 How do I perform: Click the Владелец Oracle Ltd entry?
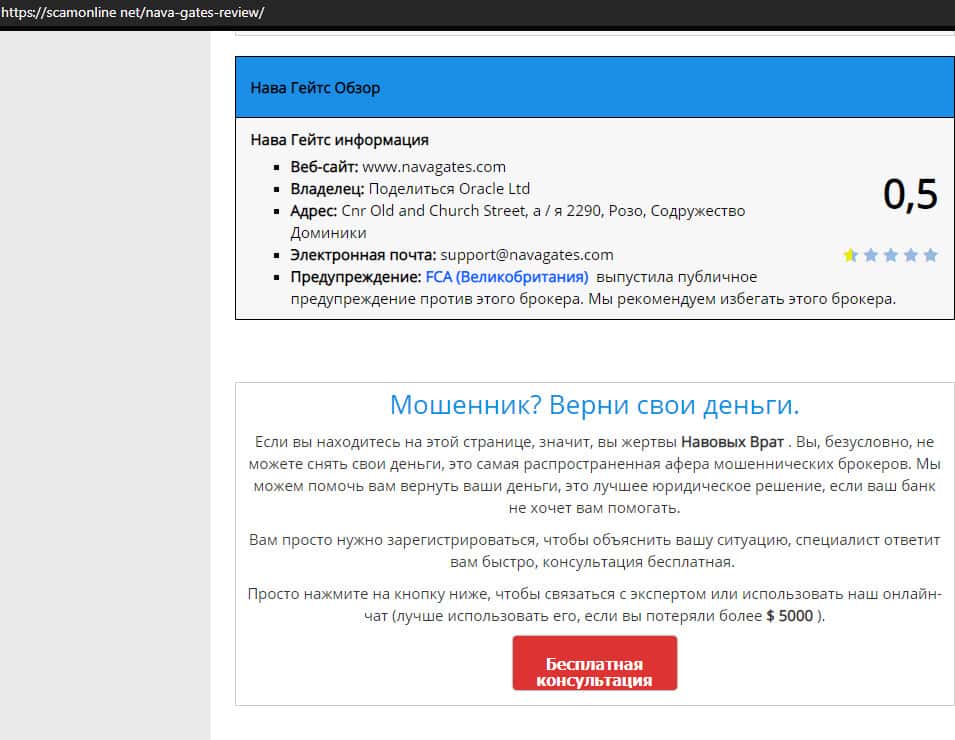pos(410,189)
